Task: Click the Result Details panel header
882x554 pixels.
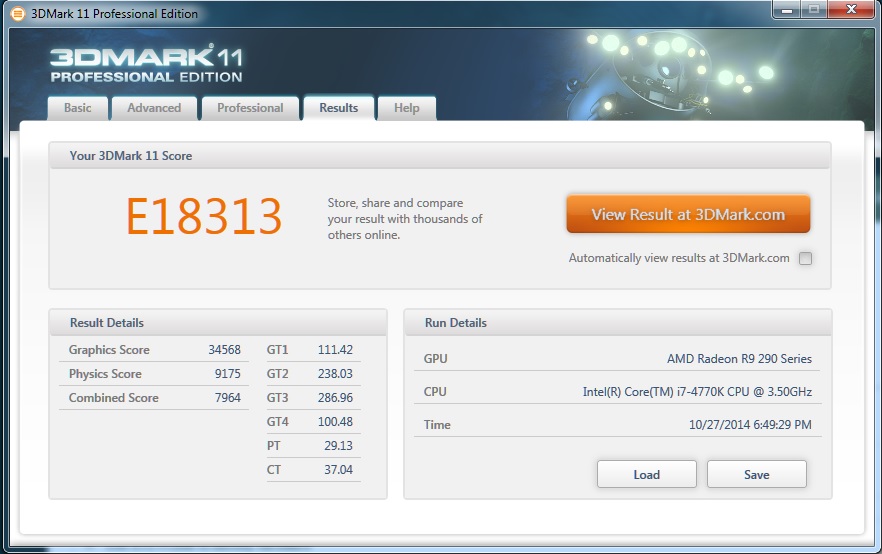Action: [218, 323]
